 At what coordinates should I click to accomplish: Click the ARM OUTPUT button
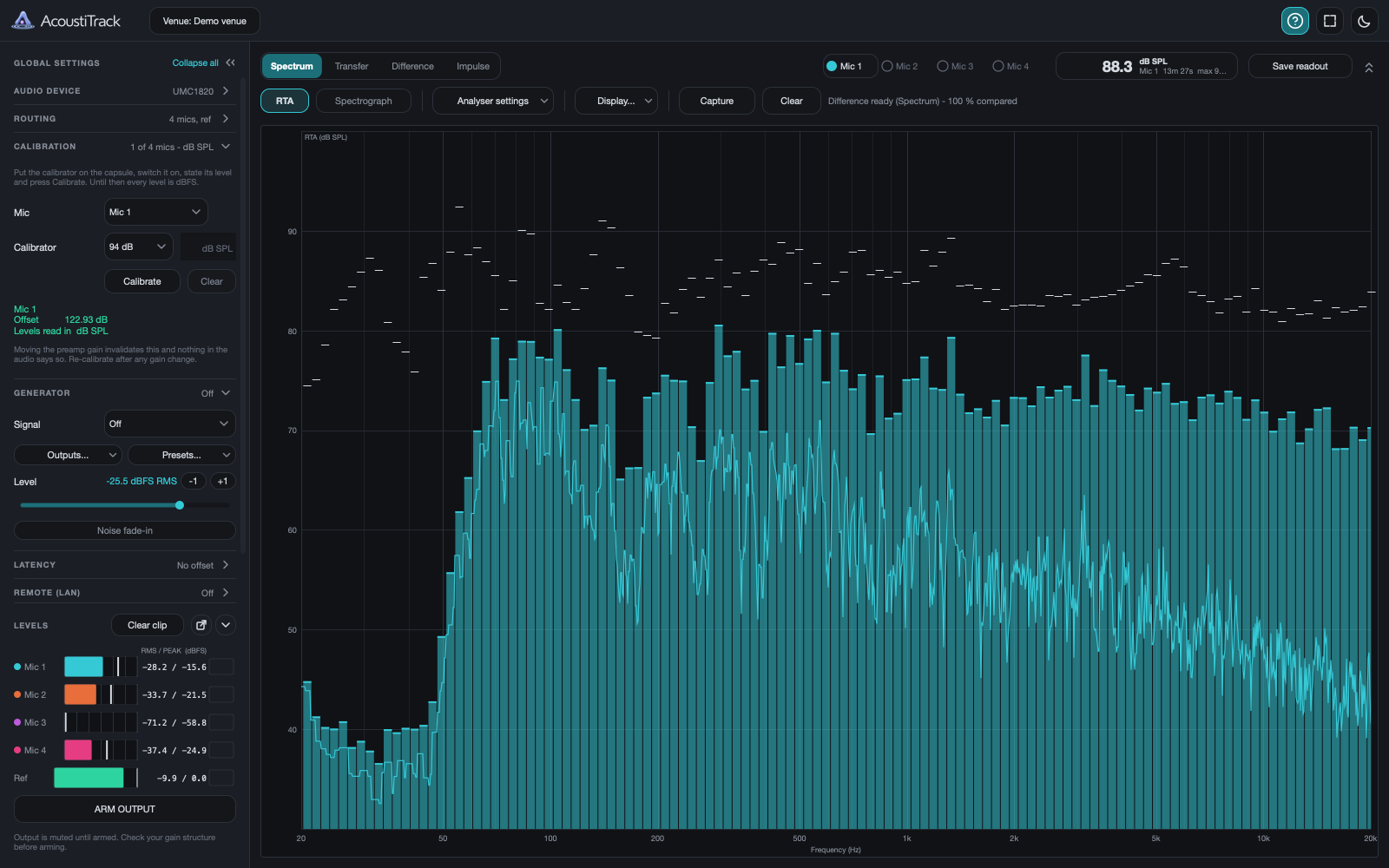click(125, 809)
